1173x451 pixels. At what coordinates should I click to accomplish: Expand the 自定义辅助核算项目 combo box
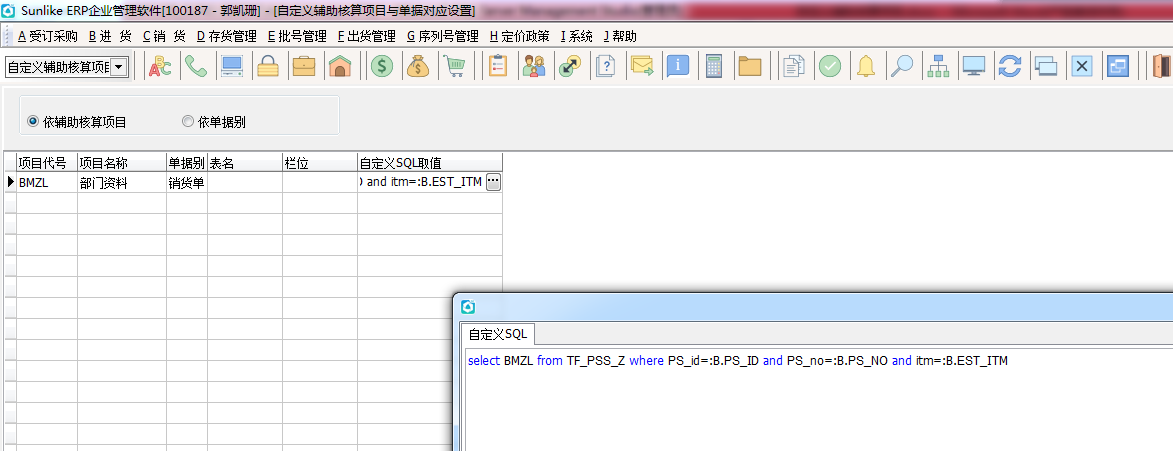click(119, 67)
